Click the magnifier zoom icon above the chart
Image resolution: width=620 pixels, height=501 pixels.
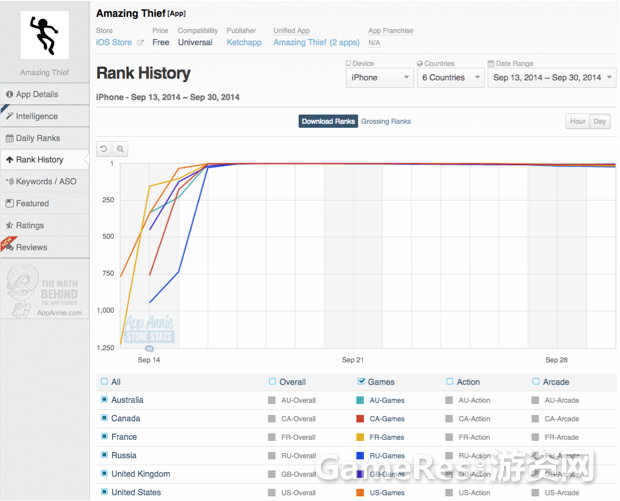pos(120,149)
